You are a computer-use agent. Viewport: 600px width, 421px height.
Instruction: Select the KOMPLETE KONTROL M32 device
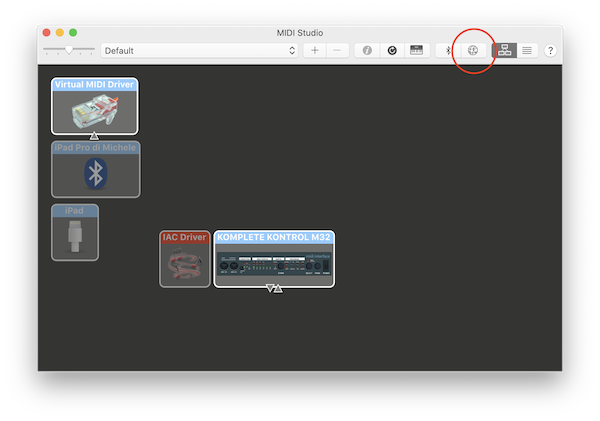pos(274,259)
